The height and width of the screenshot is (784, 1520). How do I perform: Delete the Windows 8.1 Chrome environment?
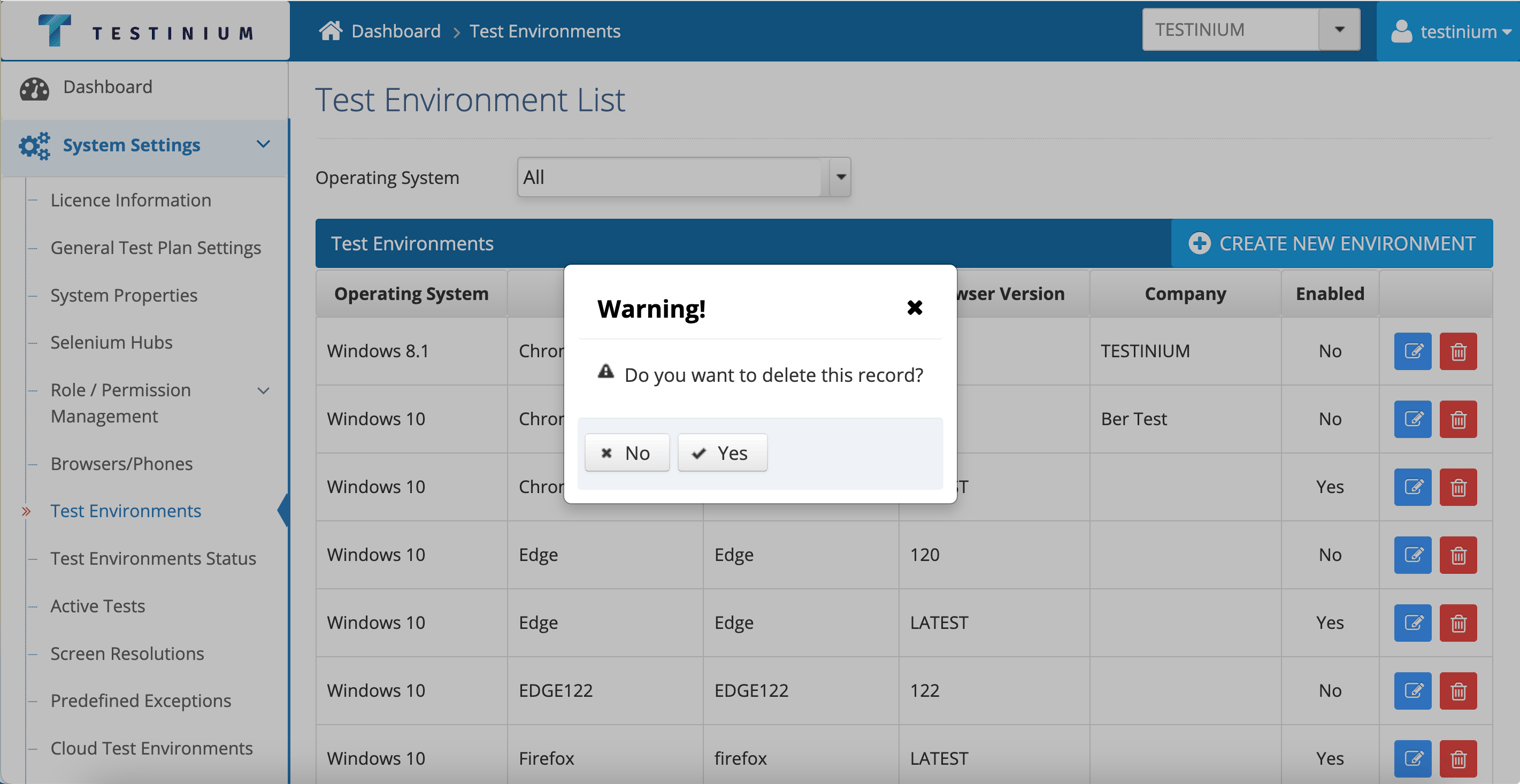coord(1458,351)
